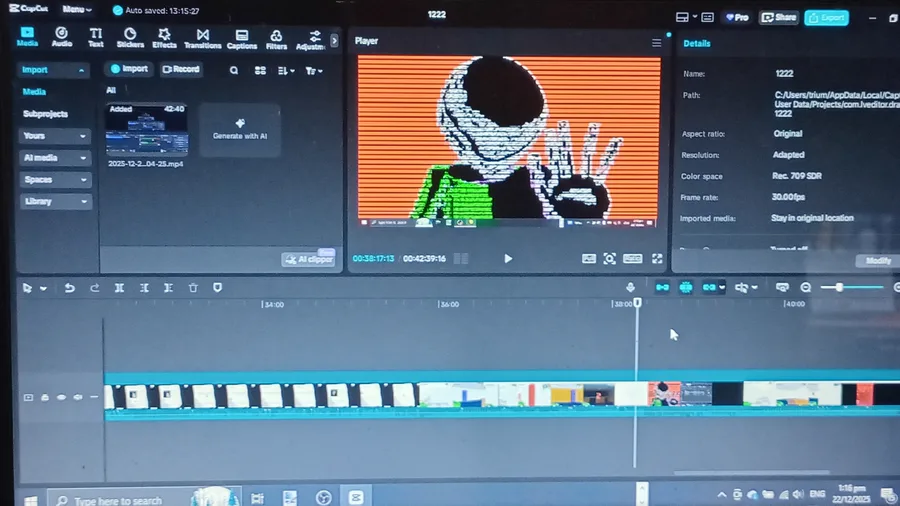Select the 2025-12-2...04-25.mp4 thumbnail
This screenshot has width=900, height=506.
[x=147, y=130]
